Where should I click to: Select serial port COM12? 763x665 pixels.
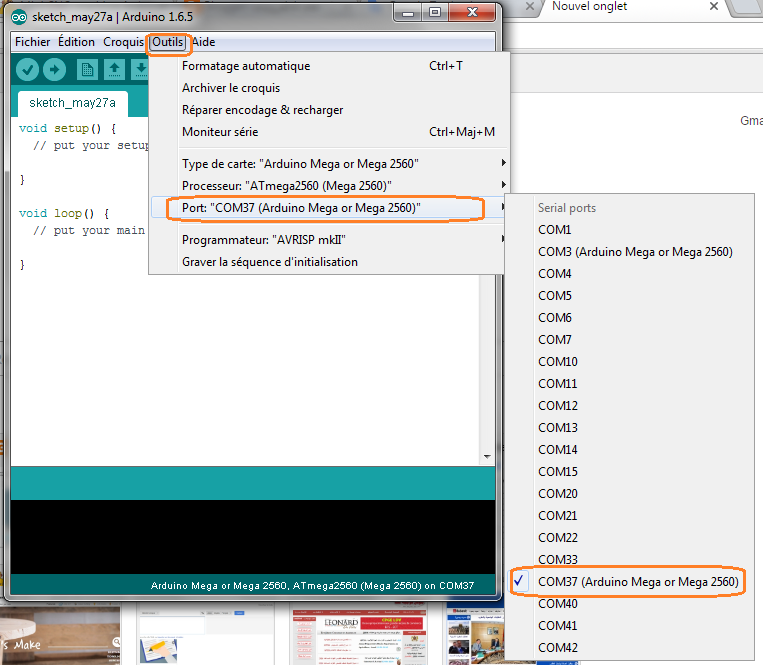pos(630,406)
